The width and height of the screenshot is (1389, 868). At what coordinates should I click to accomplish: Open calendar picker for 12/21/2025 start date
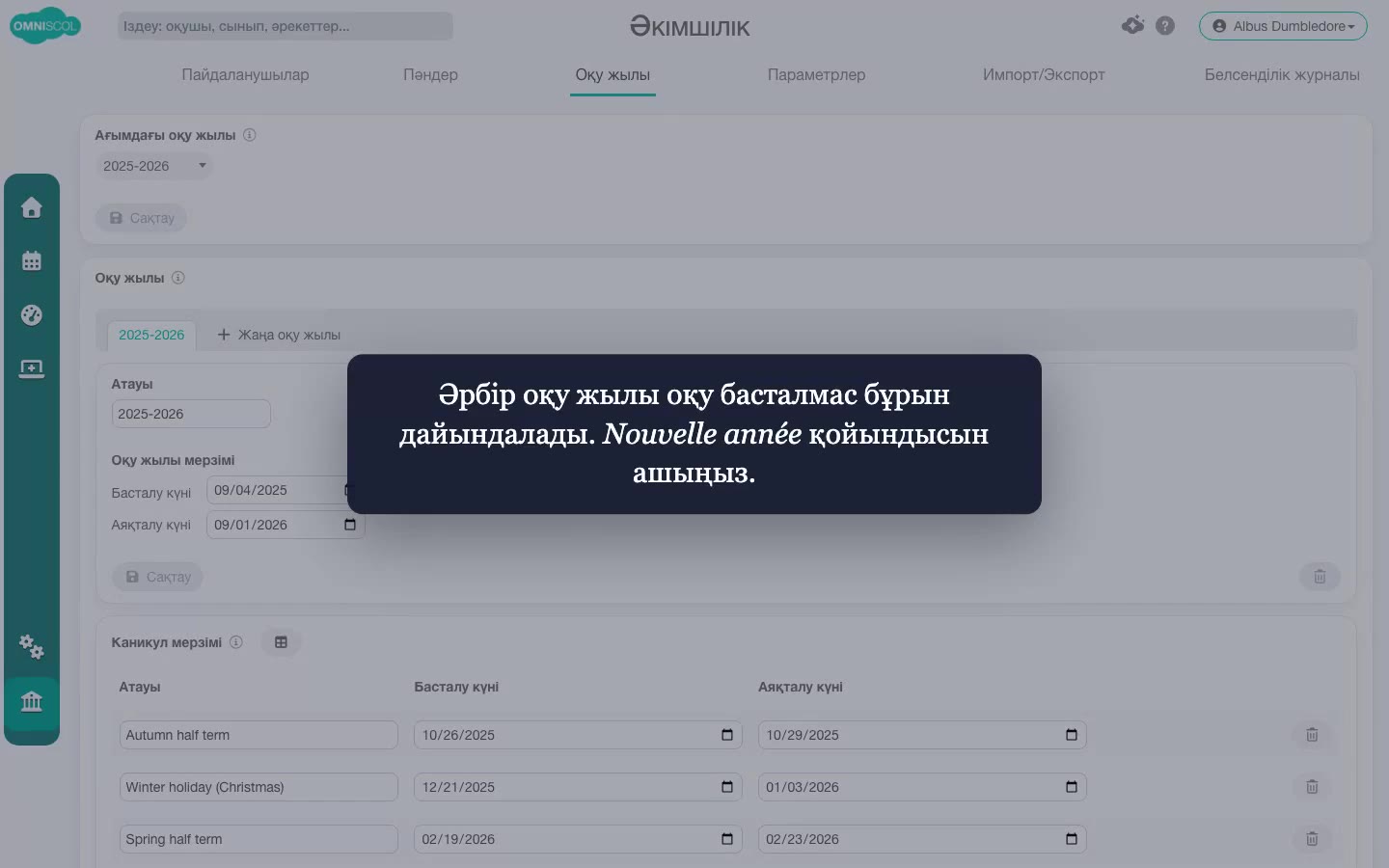tap(727, 787)
